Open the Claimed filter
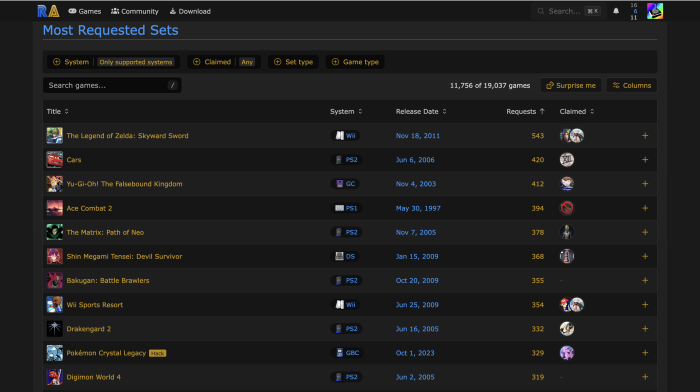Viewport: 700px width, 392px height. 224,62
